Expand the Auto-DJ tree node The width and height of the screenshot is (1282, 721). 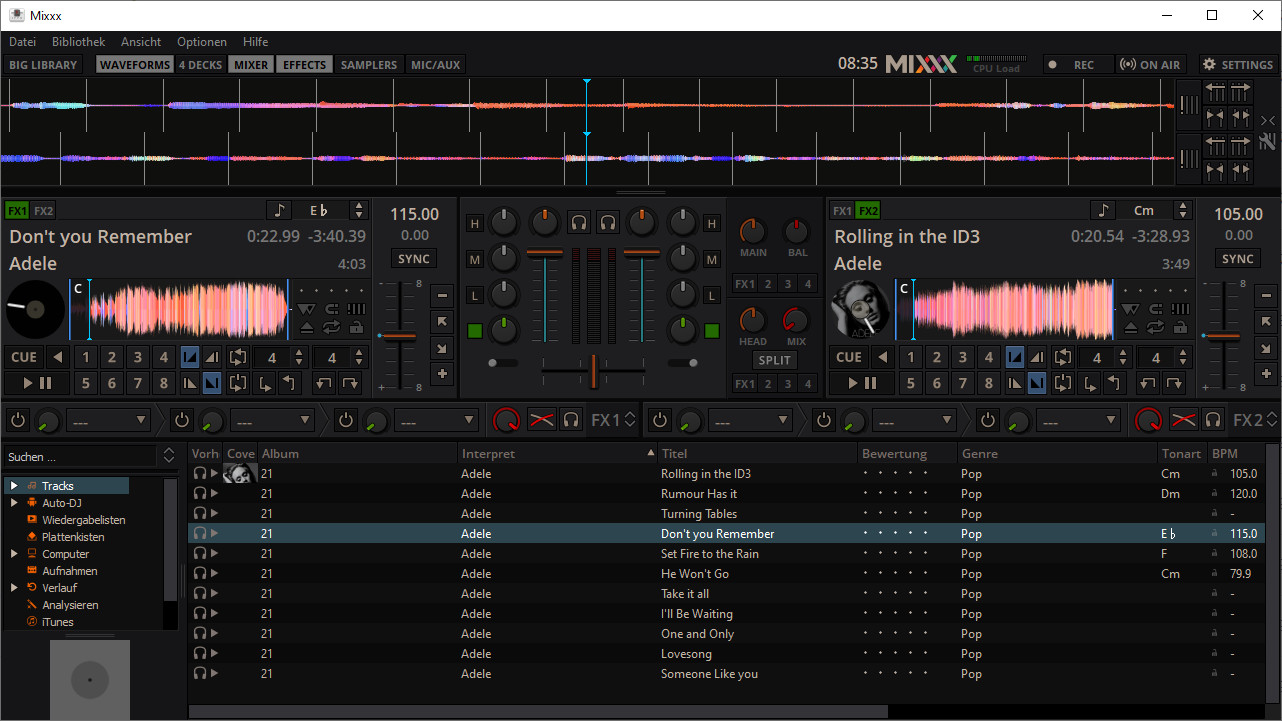(14, 503)
